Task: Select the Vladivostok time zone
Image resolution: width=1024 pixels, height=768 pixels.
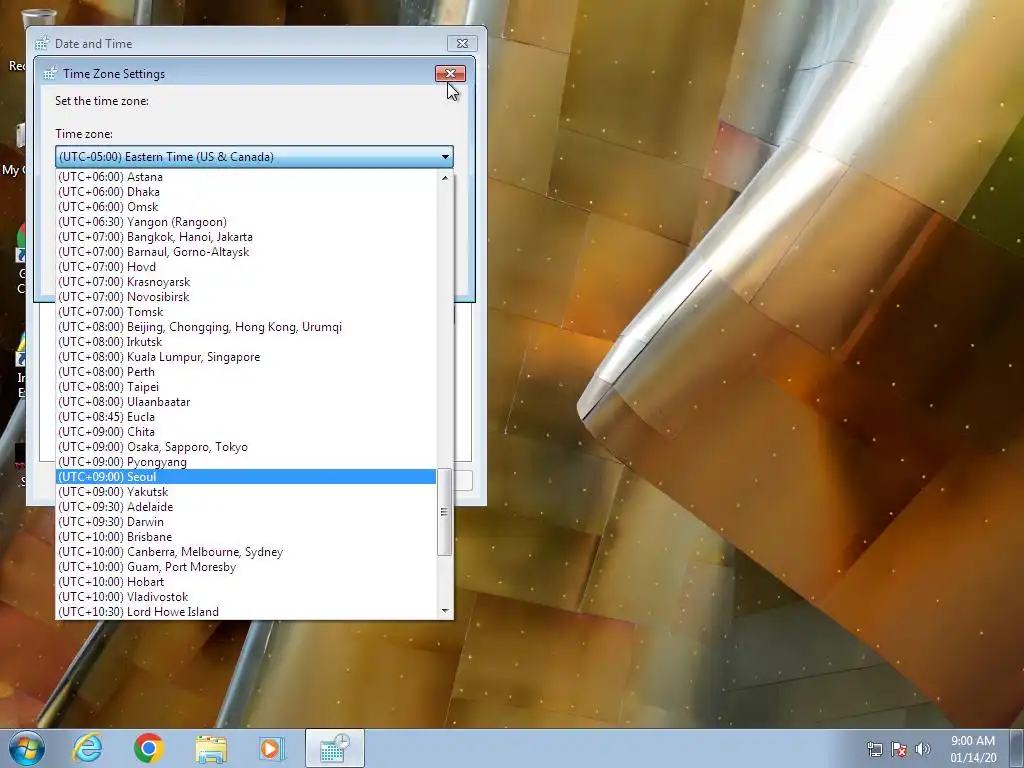Action: coord(246,598)
